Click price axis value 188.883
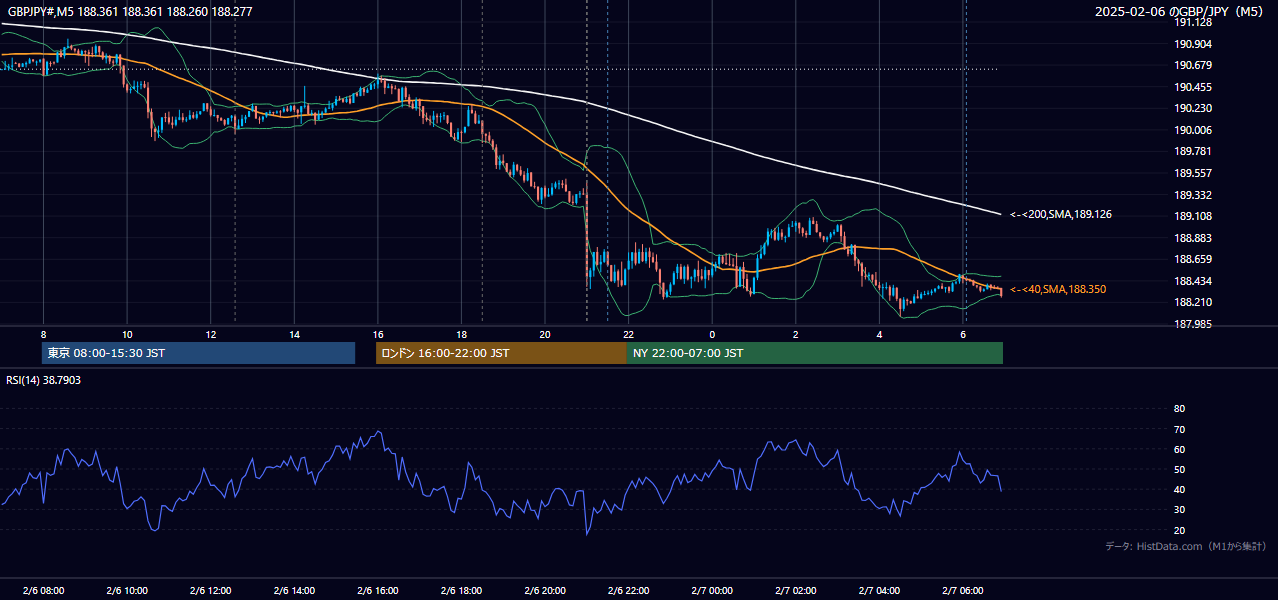1278x600 pixels. click(x=1194, y=238)
